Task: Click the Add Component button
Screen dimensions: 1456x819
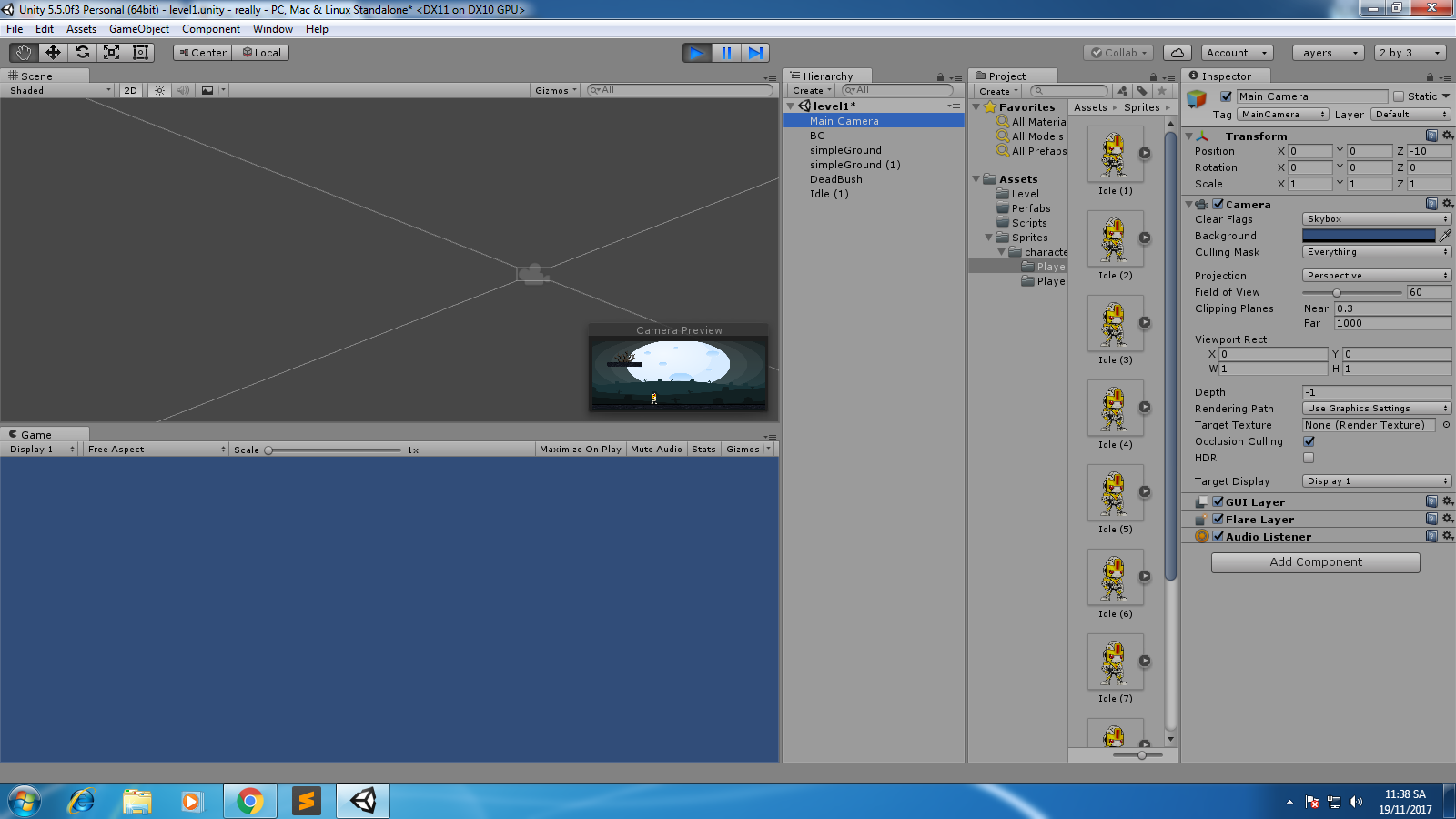Action: pyautogui.click(x=1315, y=562)
